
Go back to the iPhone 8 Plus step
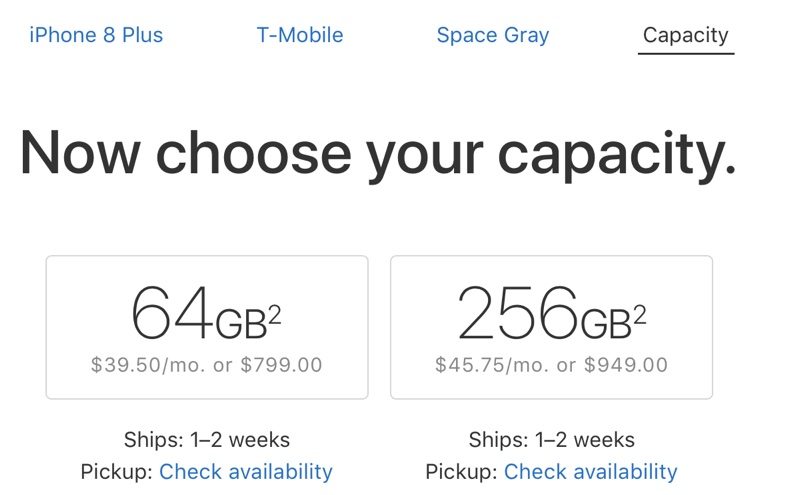click(96, 35)
